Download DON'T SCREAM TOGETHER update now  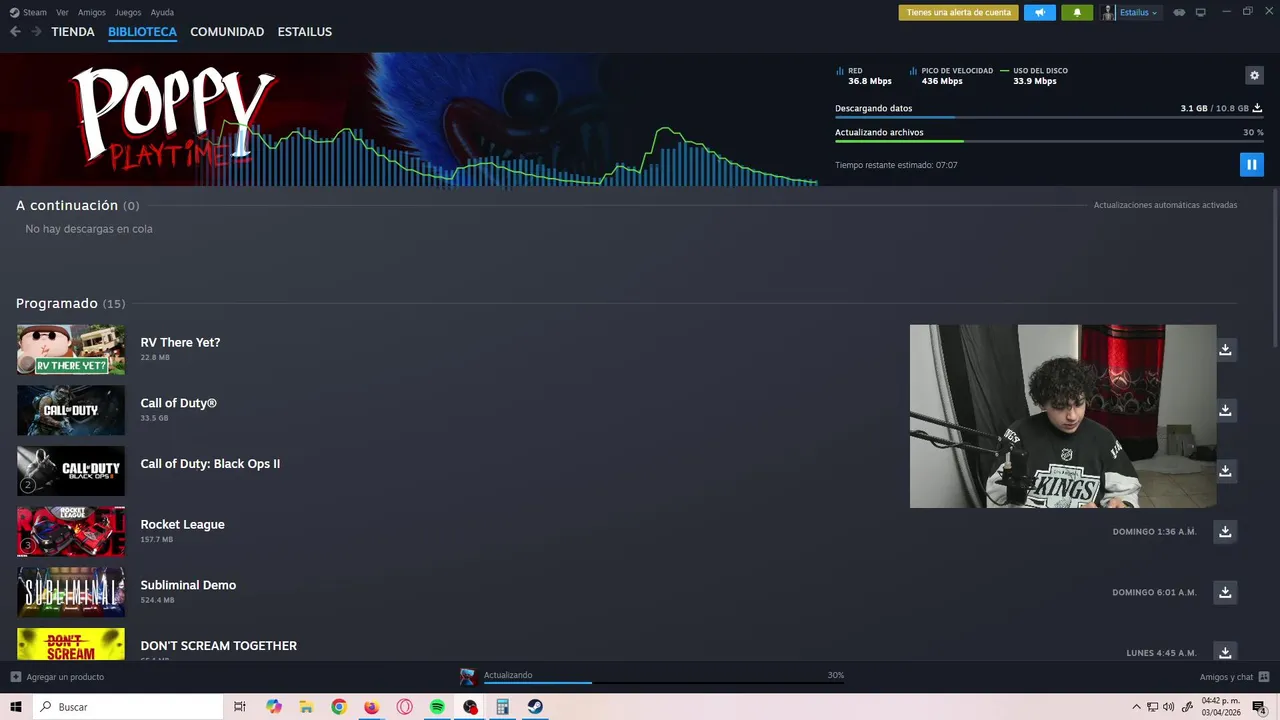1225,652
